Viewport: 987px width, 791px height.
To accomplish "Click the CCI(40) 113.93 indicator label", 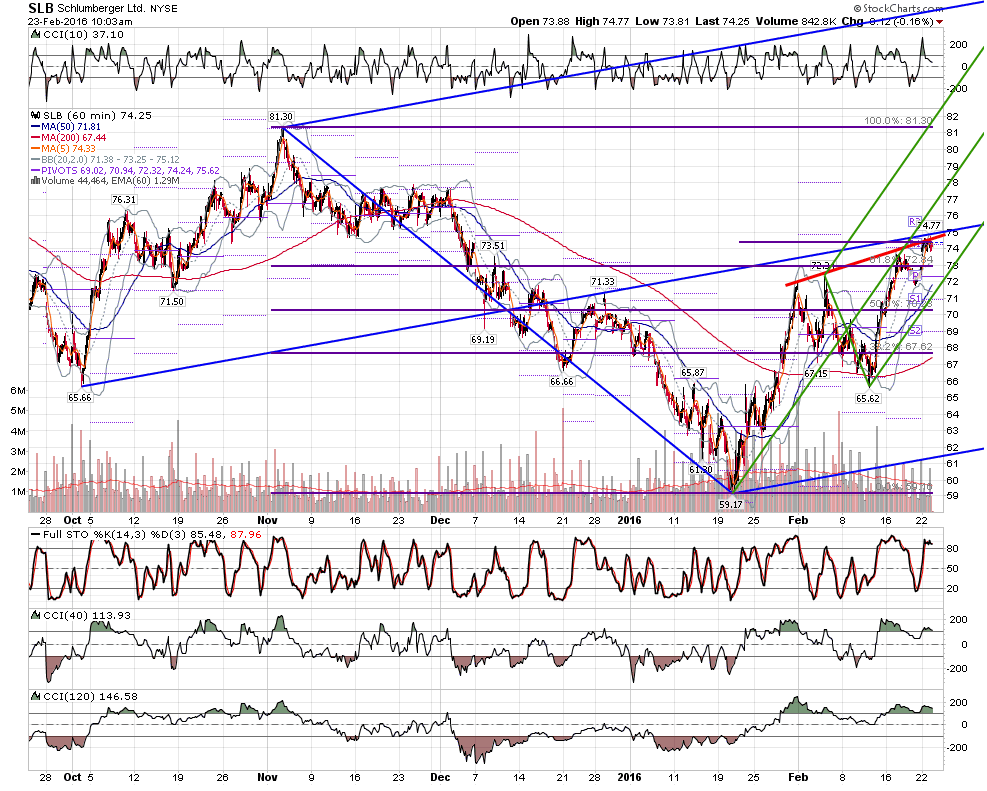I will tap(87, 615).
